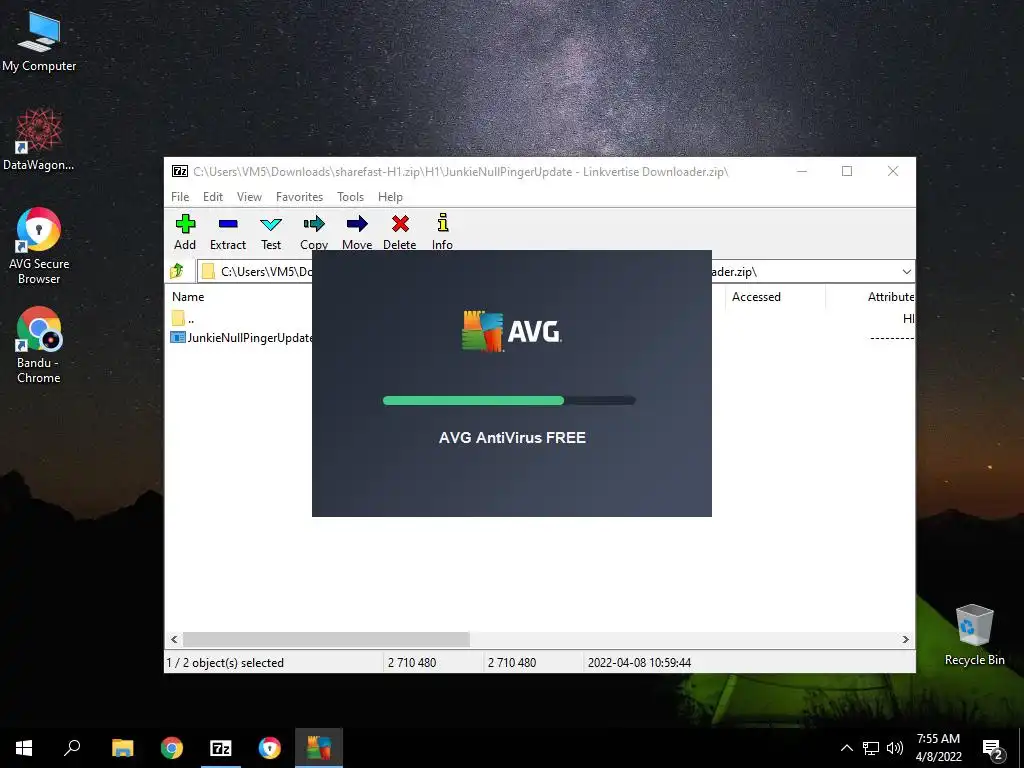
Task: Open the Windows Start menu
Action: click(x=24, y=748)
